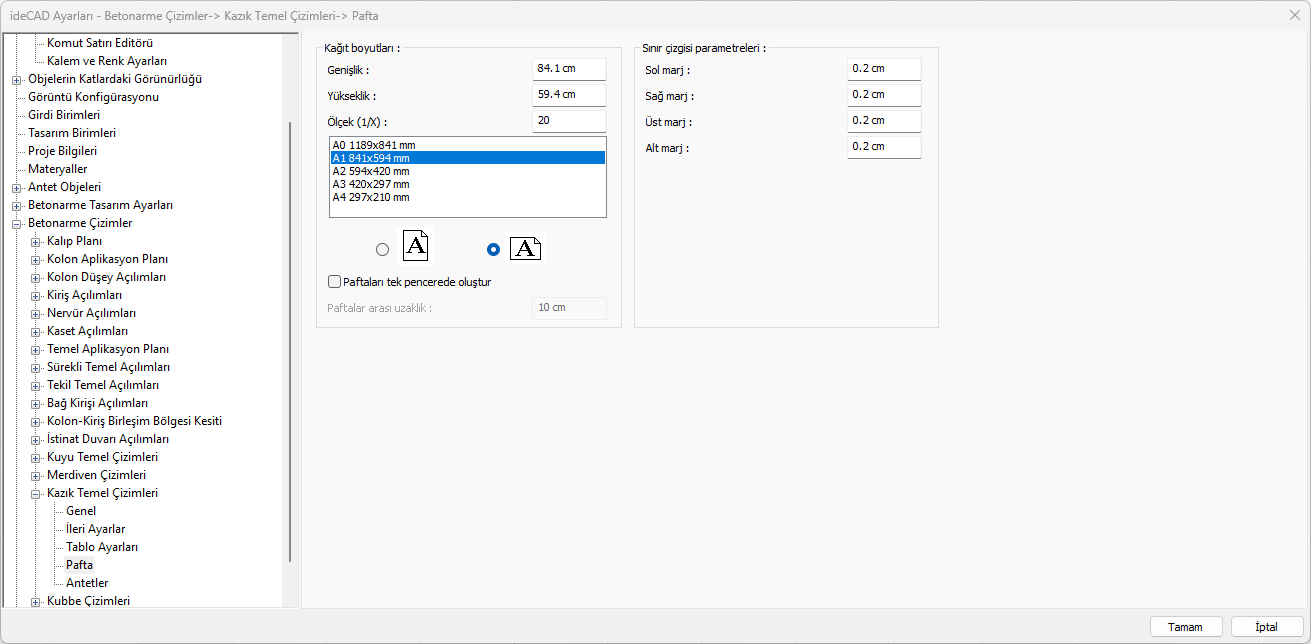
Task: Click the Genişlik width input field
Action: point(569,69)
